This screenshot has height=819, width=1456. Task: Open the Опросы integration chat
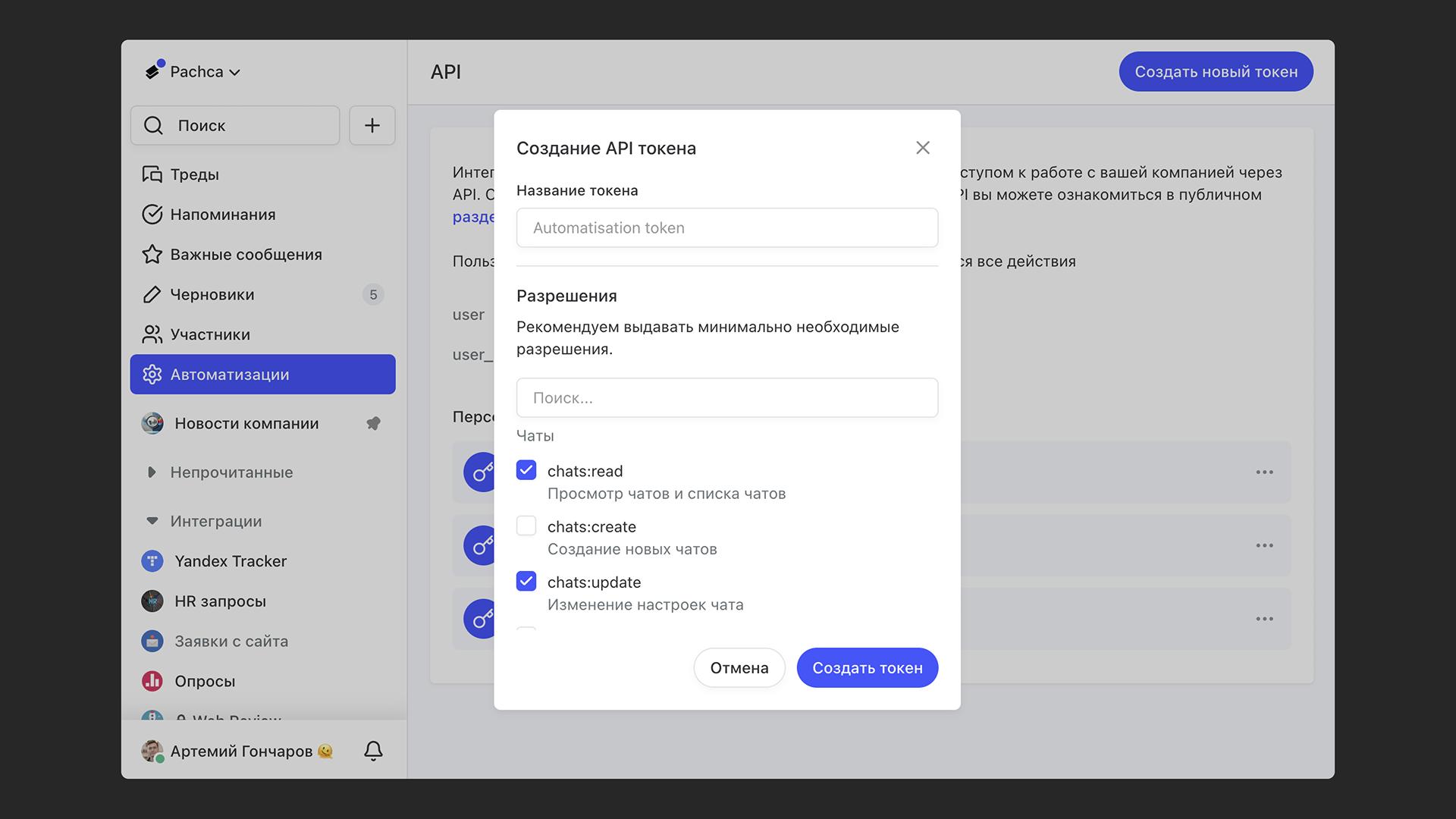pyautogui.click(x=205, y=681)
